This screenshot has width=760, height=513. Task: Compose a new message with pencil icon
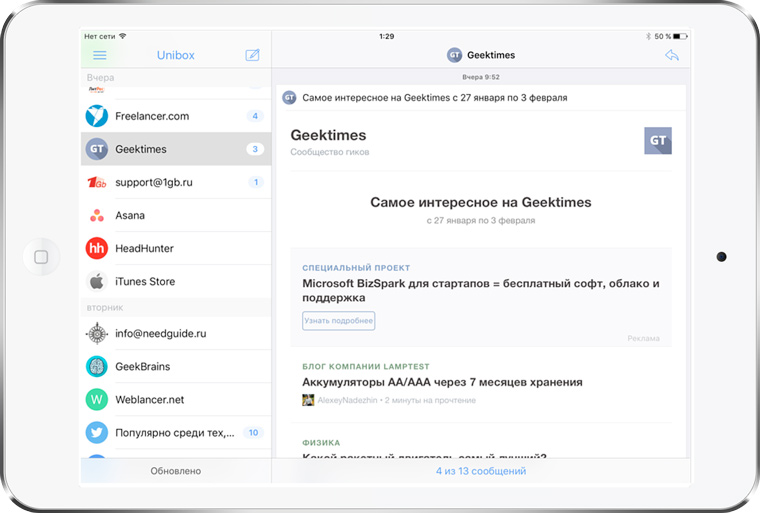pyautogui.click(x=252, y=55)
